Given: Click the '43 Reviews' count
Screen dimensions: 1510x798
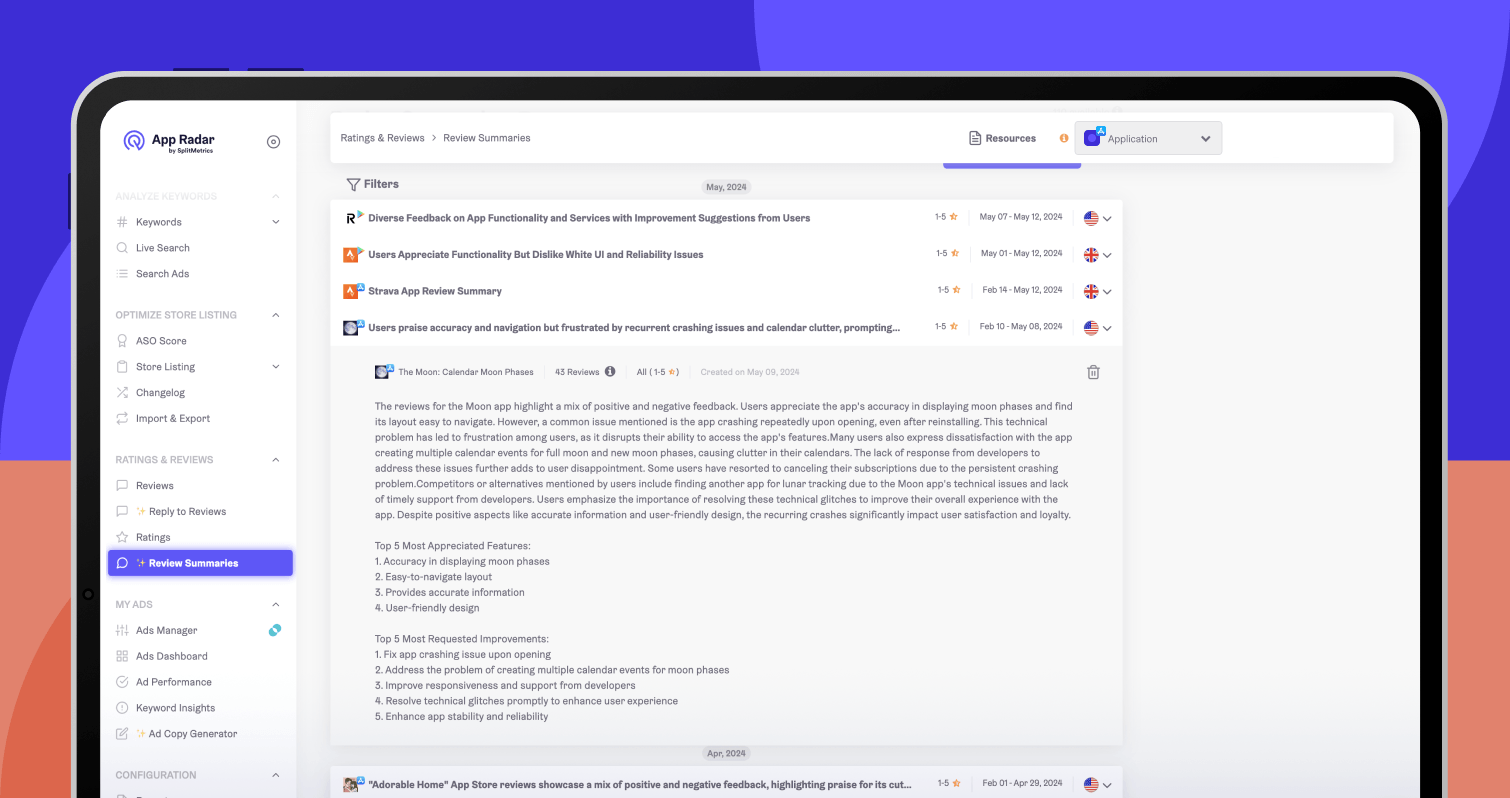Looking at the screenshot, I should [577, 372].
